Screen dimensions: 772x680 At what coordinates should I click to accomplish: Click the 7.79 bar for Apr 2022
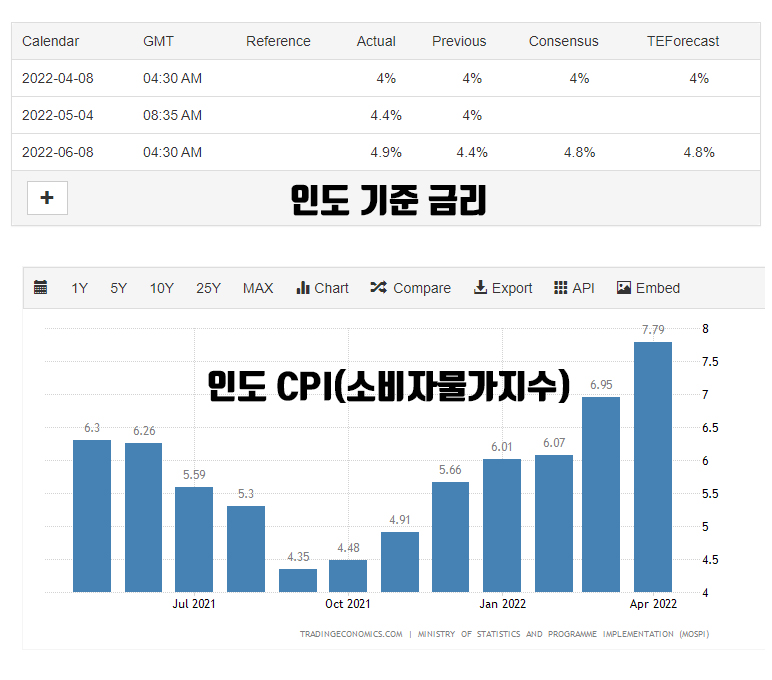pos(653,467)
